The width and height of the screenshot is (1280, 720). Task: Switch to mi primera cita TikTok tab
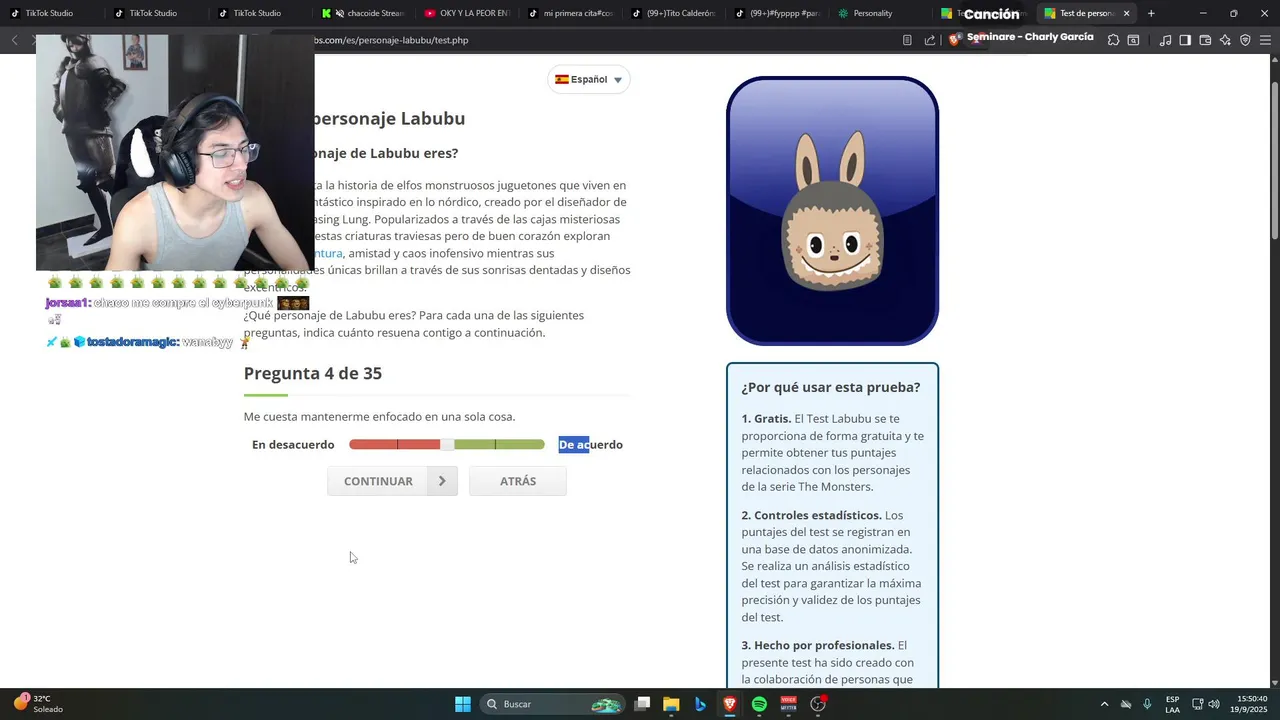571,13
